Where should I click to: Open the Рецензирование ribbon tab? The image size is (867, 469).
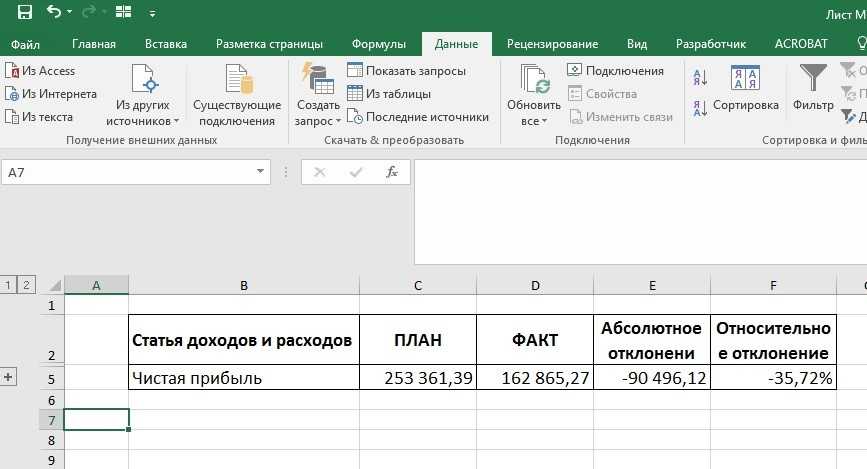tap(552, 44)
